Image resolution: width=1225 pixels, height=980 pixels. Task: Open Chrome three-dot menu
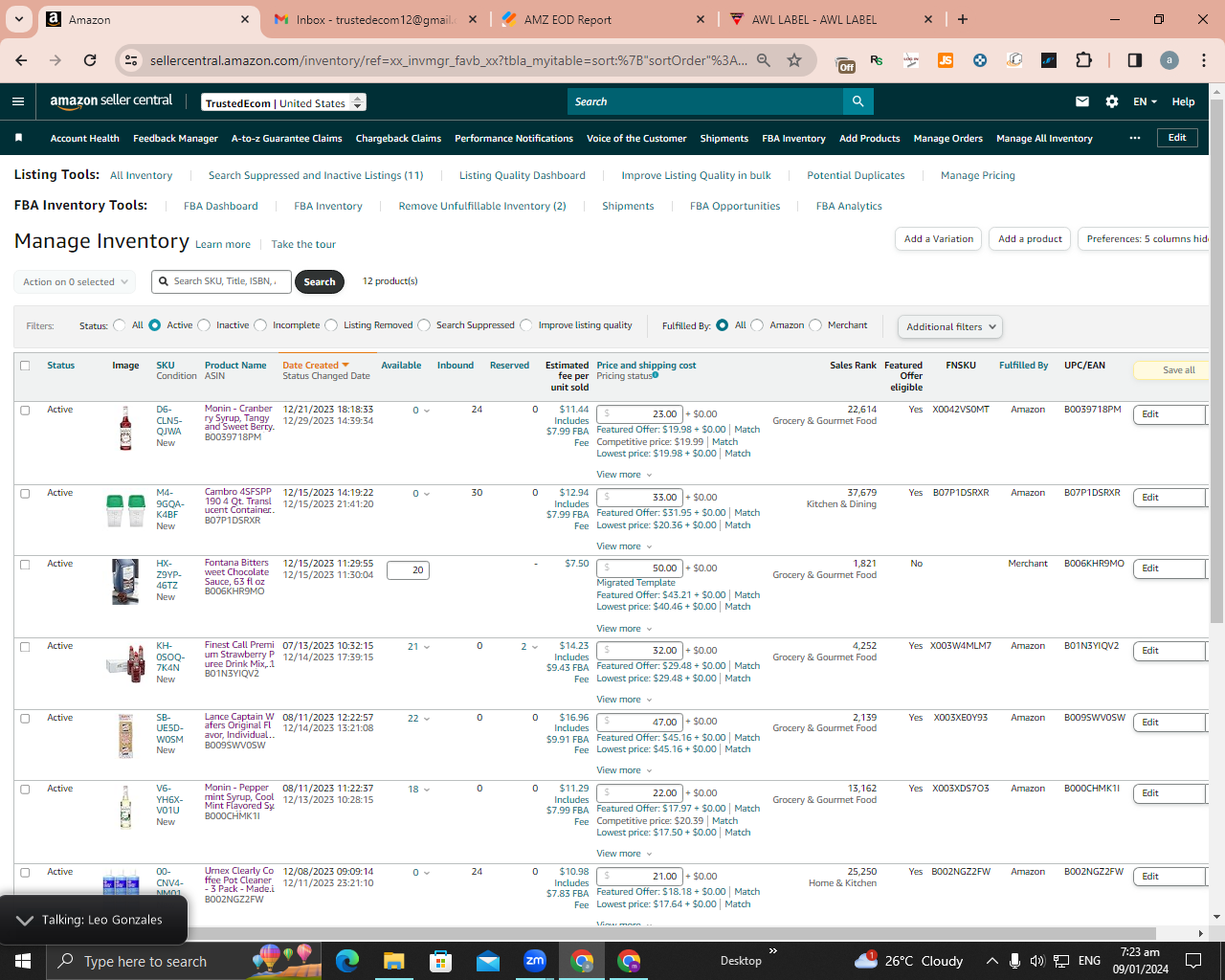tap(1204, 60)
